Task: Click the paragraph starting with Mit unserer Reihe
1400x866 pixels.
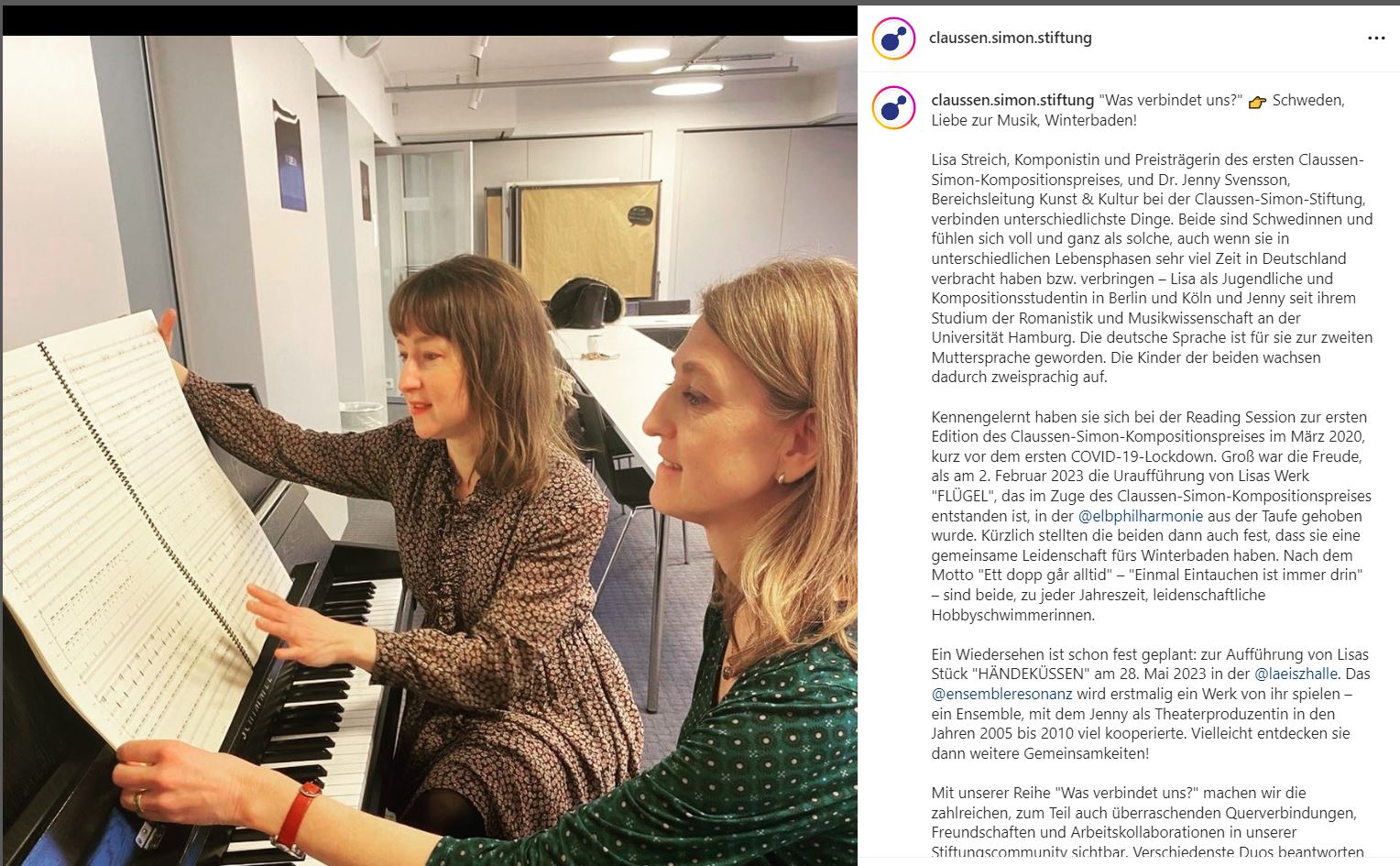Action: 1152,822
